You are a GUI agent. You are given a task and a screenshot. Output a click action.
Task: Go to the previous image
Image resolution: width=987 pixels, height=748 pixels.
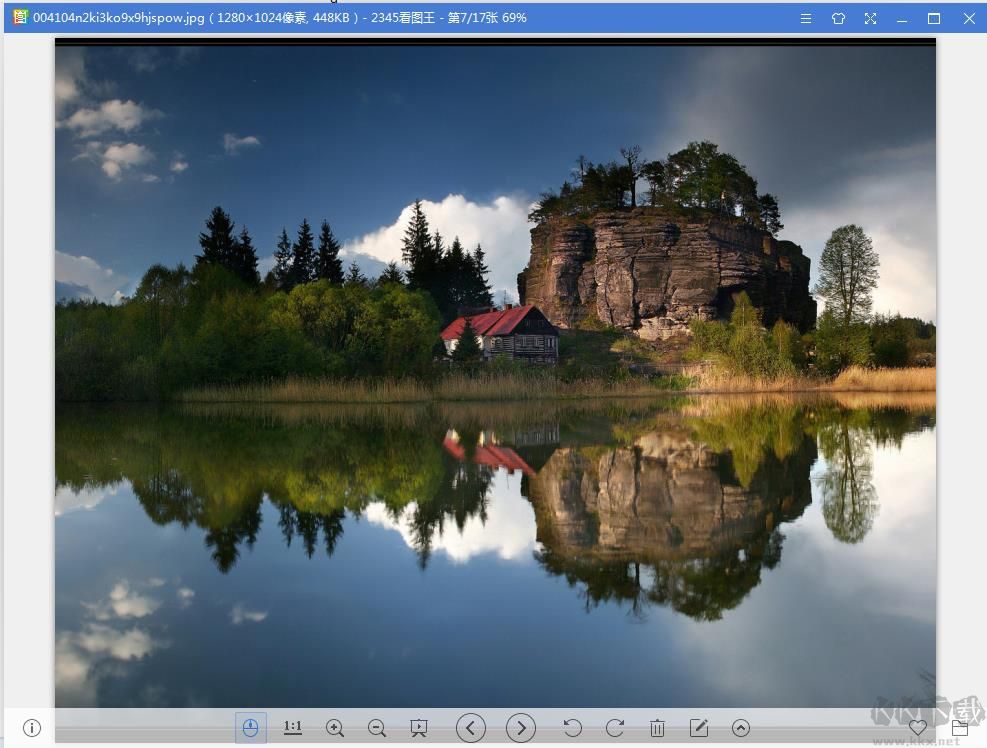tap(471, 728)
